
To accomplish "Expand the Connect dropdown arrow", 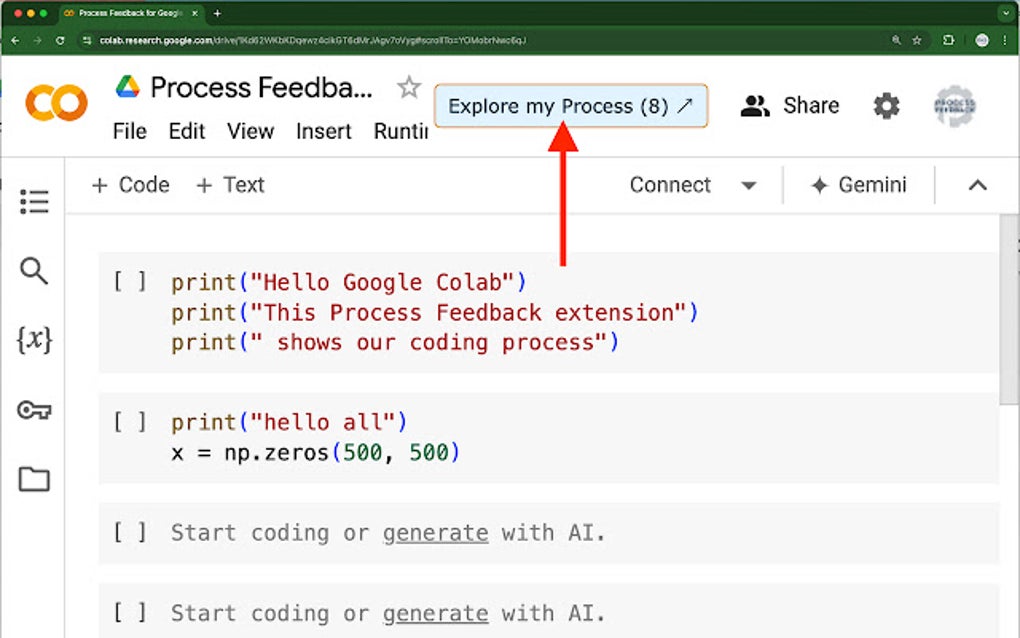I will coord(748,185).
